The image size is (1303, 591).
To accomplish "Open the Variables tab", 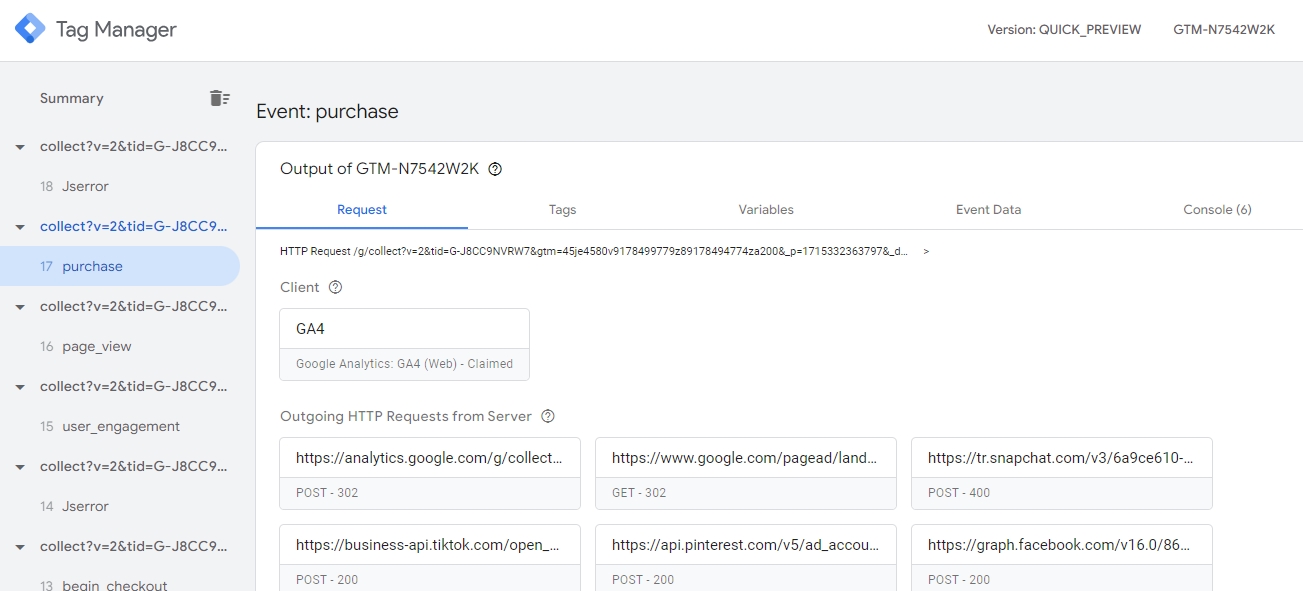I will (x=766, y=209).
